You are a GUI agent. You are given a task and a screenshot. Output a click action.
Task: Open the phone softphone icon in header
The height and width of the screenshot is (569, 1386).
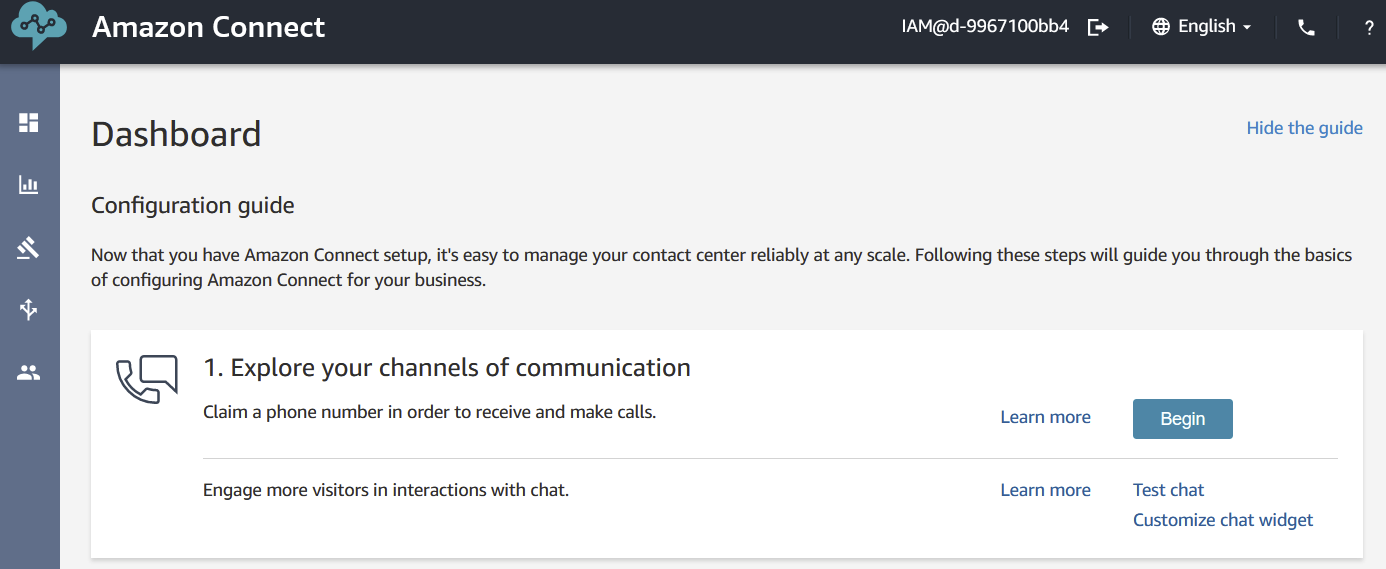tap(1306, 28)
